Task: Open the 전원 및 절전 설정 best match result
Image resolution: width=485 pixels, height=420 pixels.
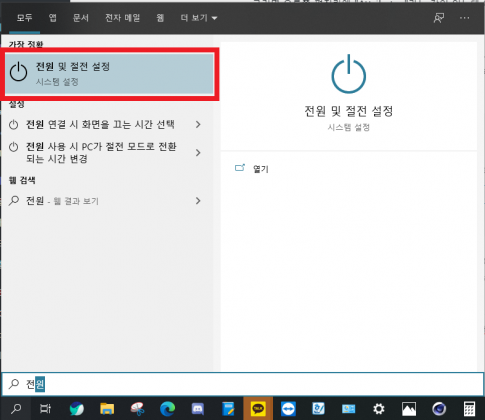Action: 109,74
